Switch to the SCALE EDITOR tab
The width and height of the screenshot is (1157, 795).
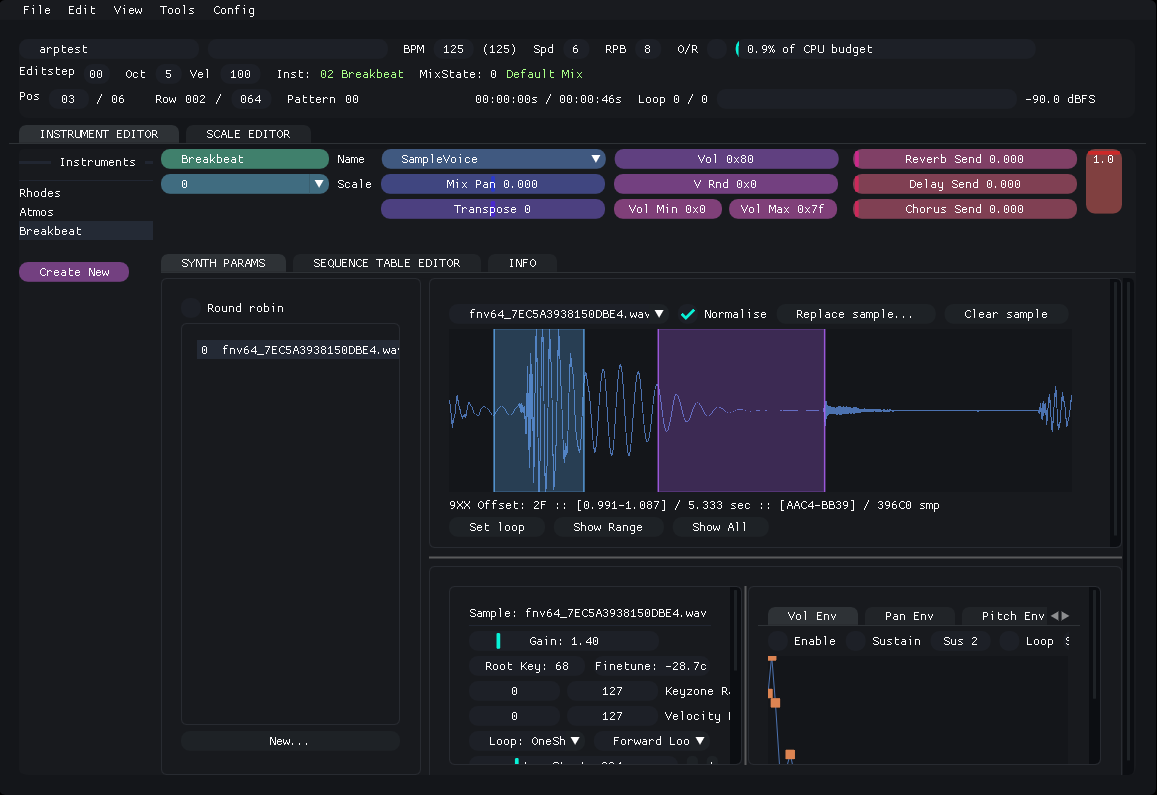point(247,133)
